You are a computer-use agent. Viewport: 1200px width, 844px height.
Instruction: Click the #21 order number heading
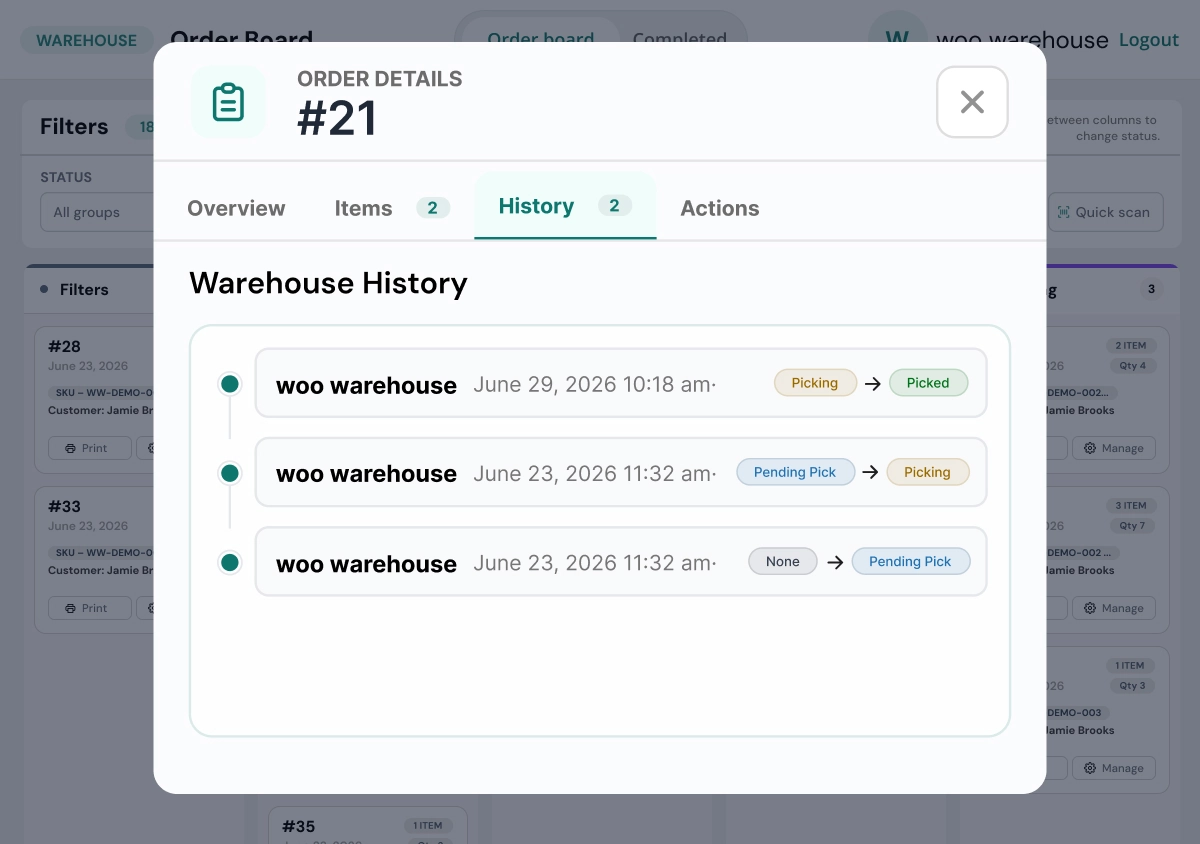tap(337, 119)
